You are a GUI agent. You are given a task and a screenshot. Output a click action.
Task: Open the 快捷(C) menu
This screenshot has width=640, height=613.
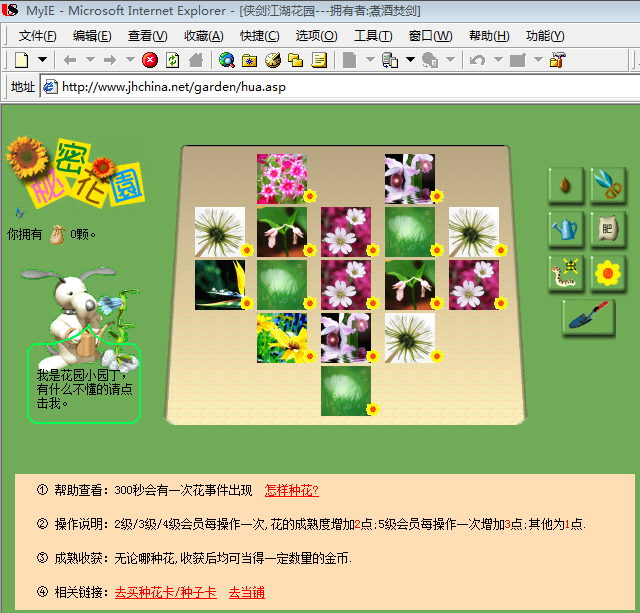(x=260, y=36)
